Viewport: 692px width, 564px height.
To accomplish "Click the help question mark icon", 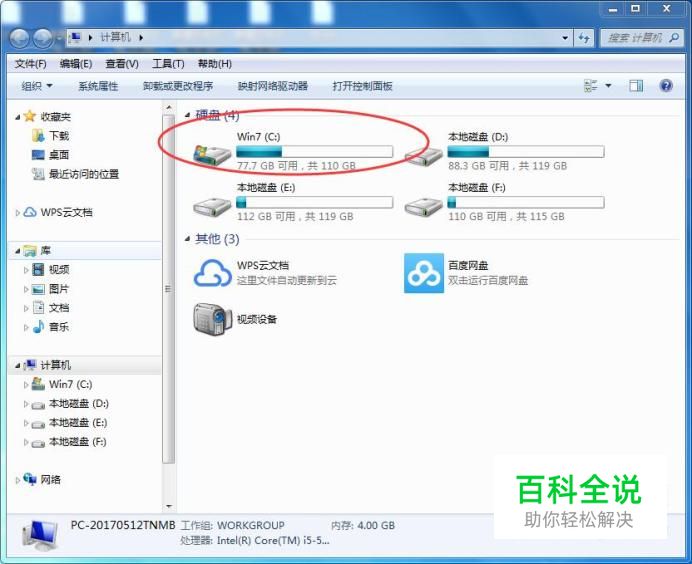I will click(666, 86).
